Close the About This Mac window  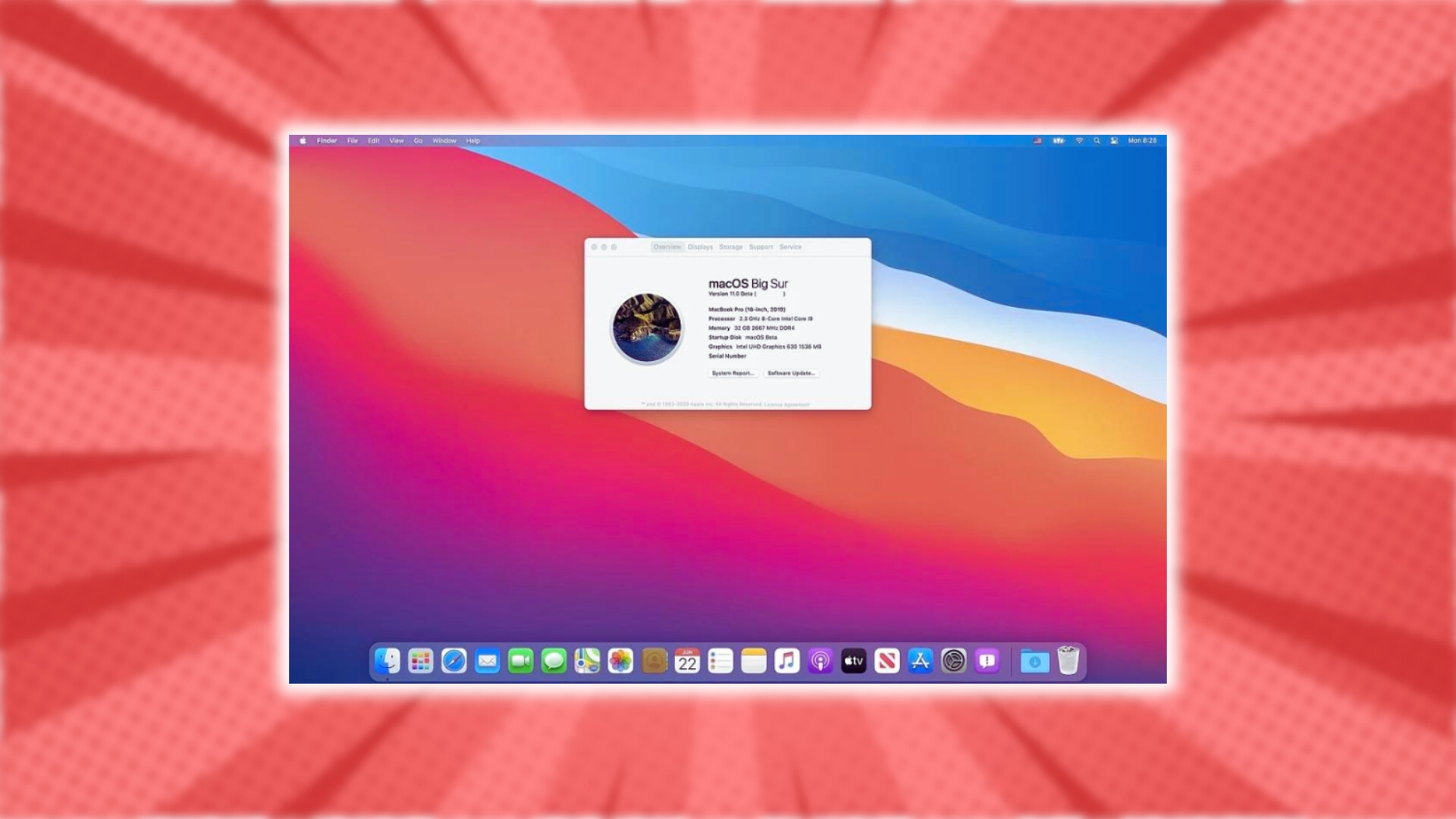[x=595, y=247]
